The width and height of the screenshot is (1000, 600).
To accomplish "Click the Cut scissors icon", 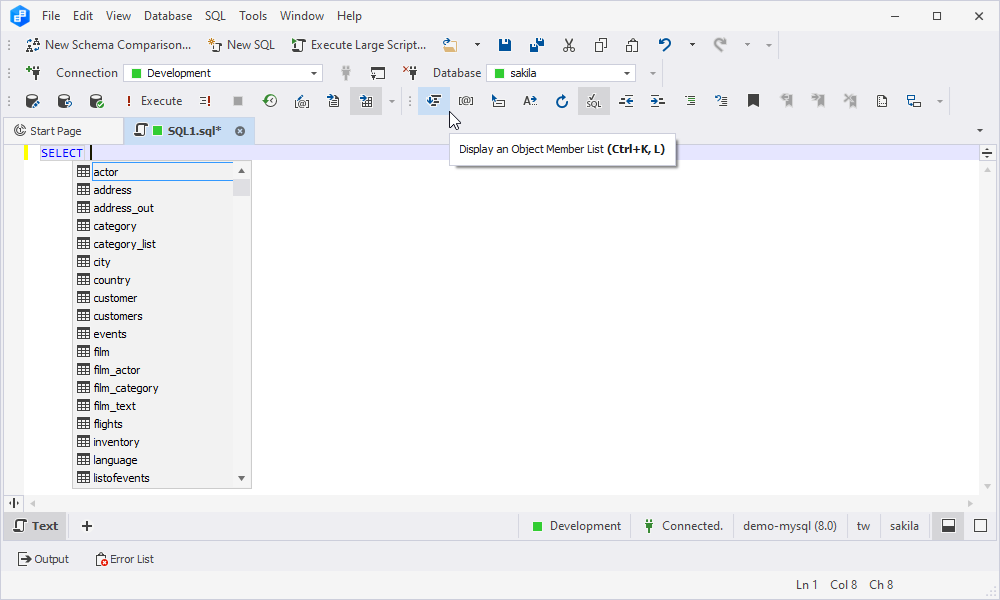I will (569, 45).
